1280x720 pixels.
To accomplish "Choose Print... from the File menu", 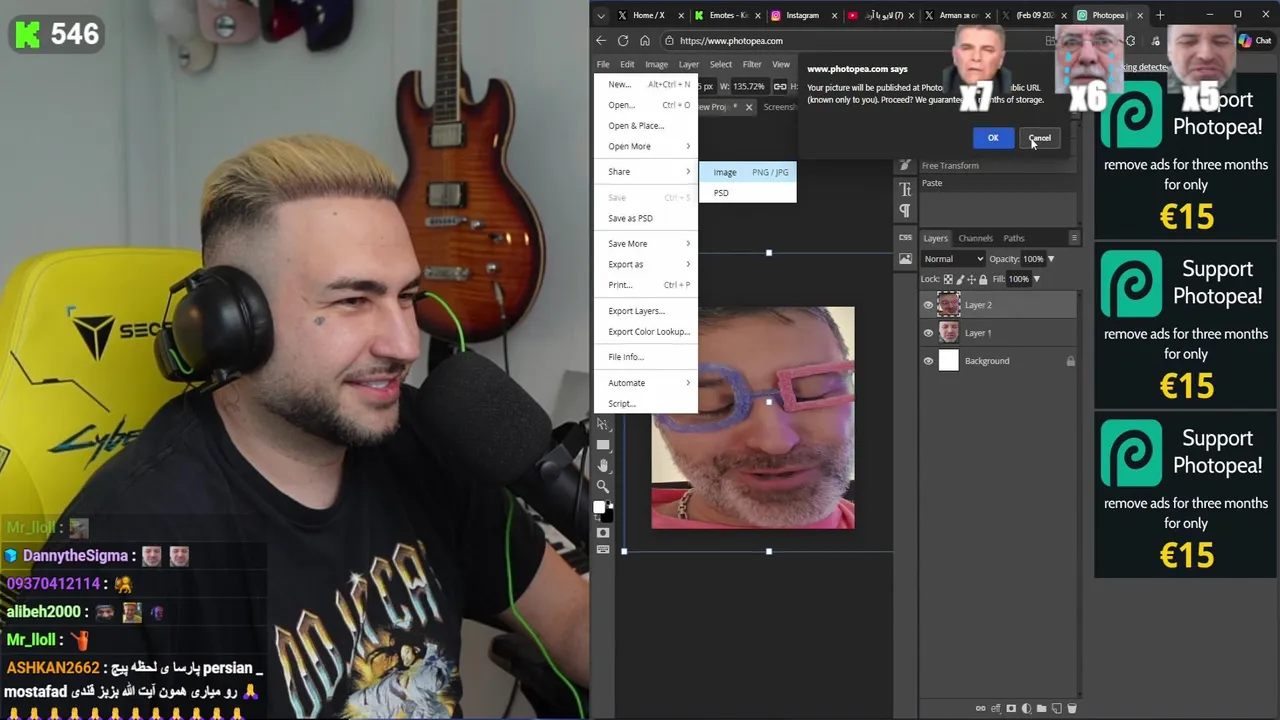I will tap(647, 285).
